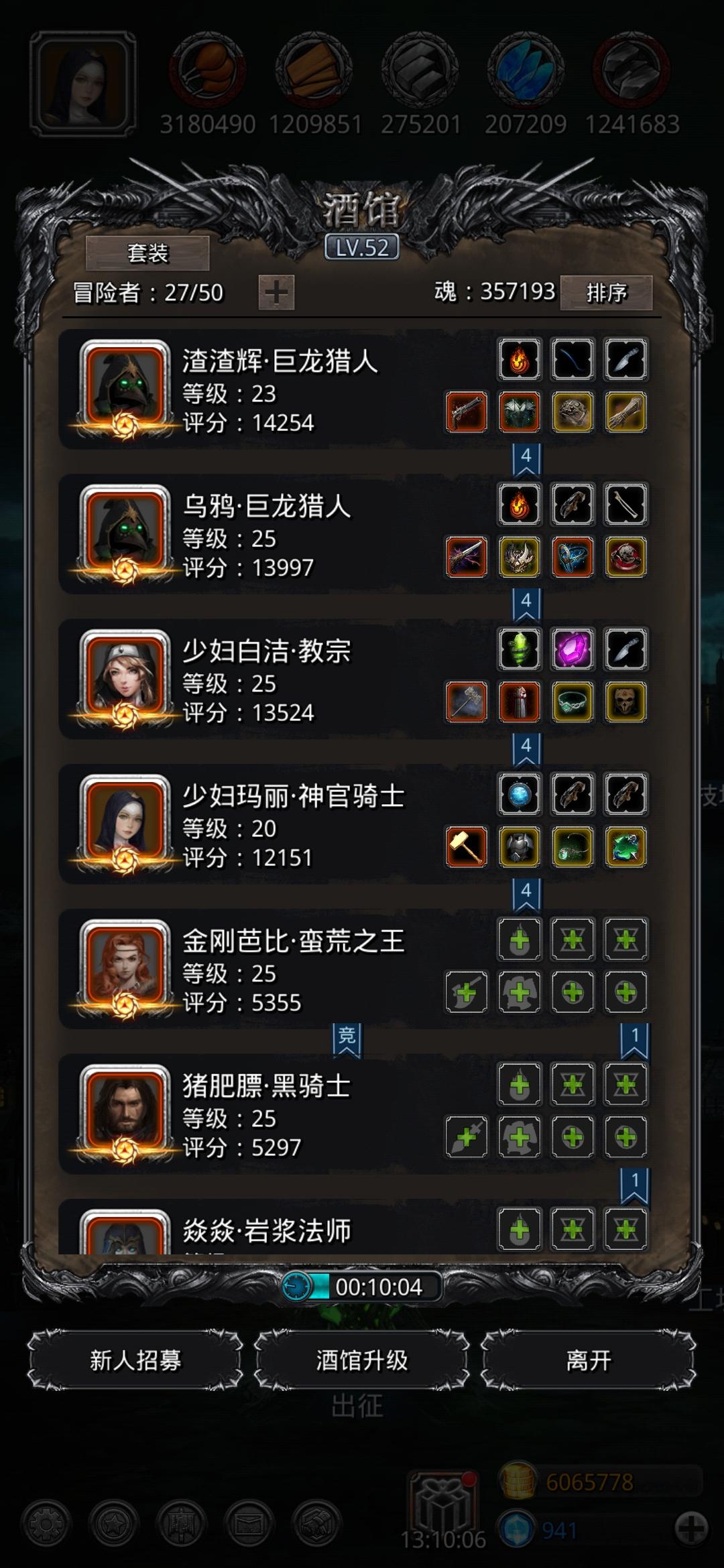This screenshot has height=1568, width=724.
Task: Click the plus icon beside blue gems 941
Action: tap(691, 1530)
